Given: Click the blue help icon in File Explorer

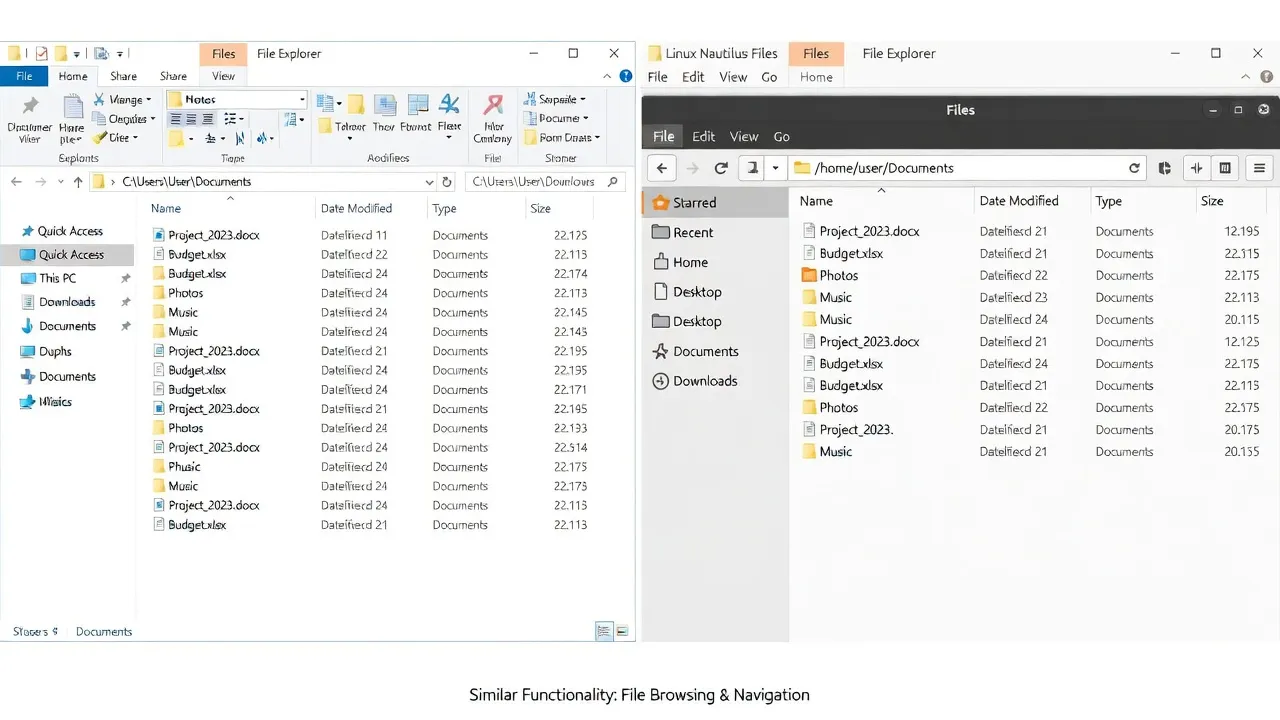Looking at the screenshot, I should pyautogui.click(x=626, y=76).
